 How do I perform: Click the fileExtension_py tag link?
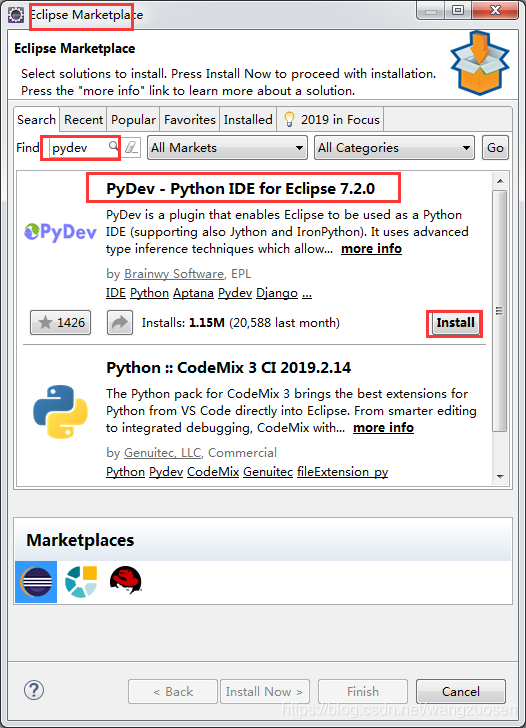click(x=343, y=472)
